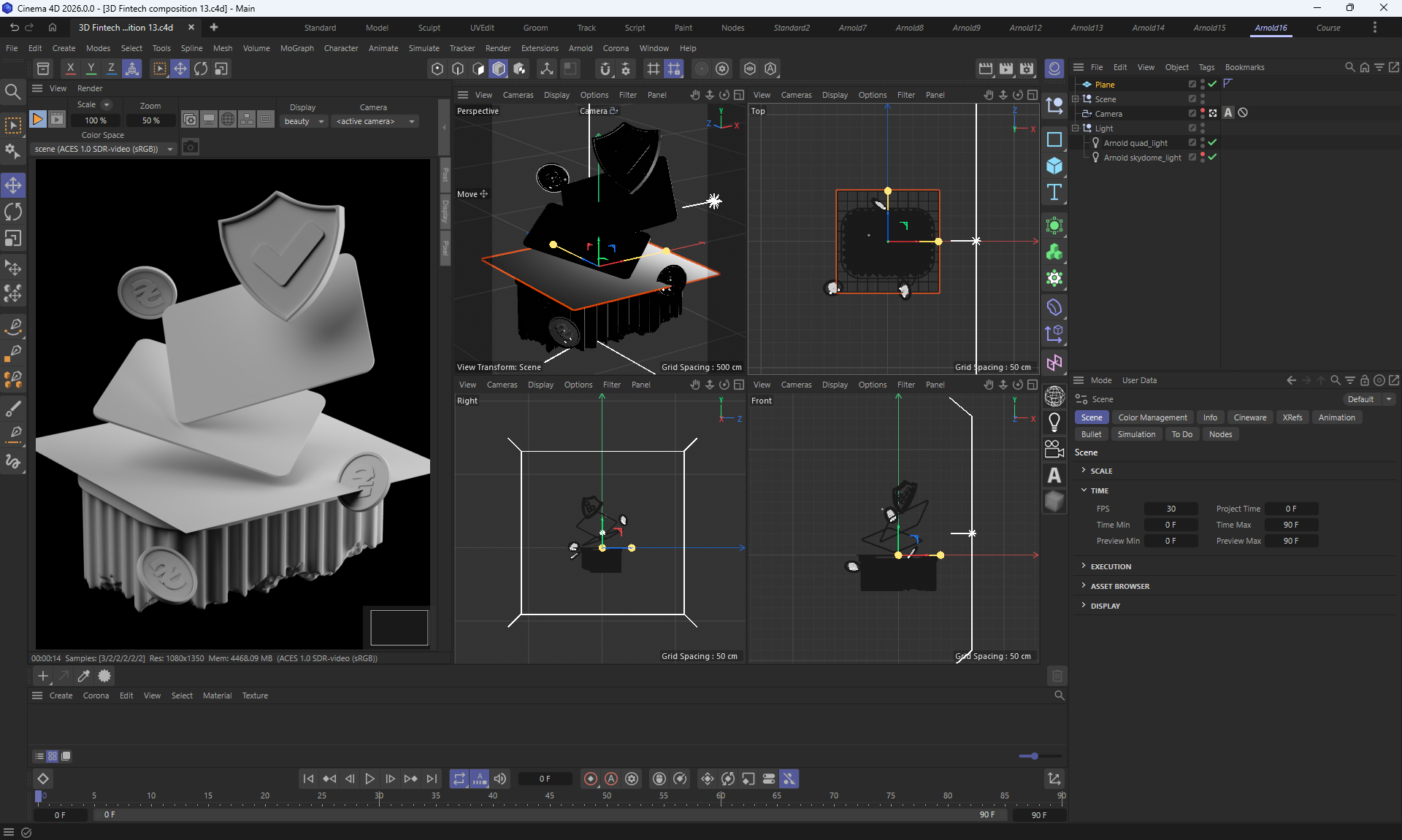
Task: Open the MoGraph menu
Action: pos(296,48)
